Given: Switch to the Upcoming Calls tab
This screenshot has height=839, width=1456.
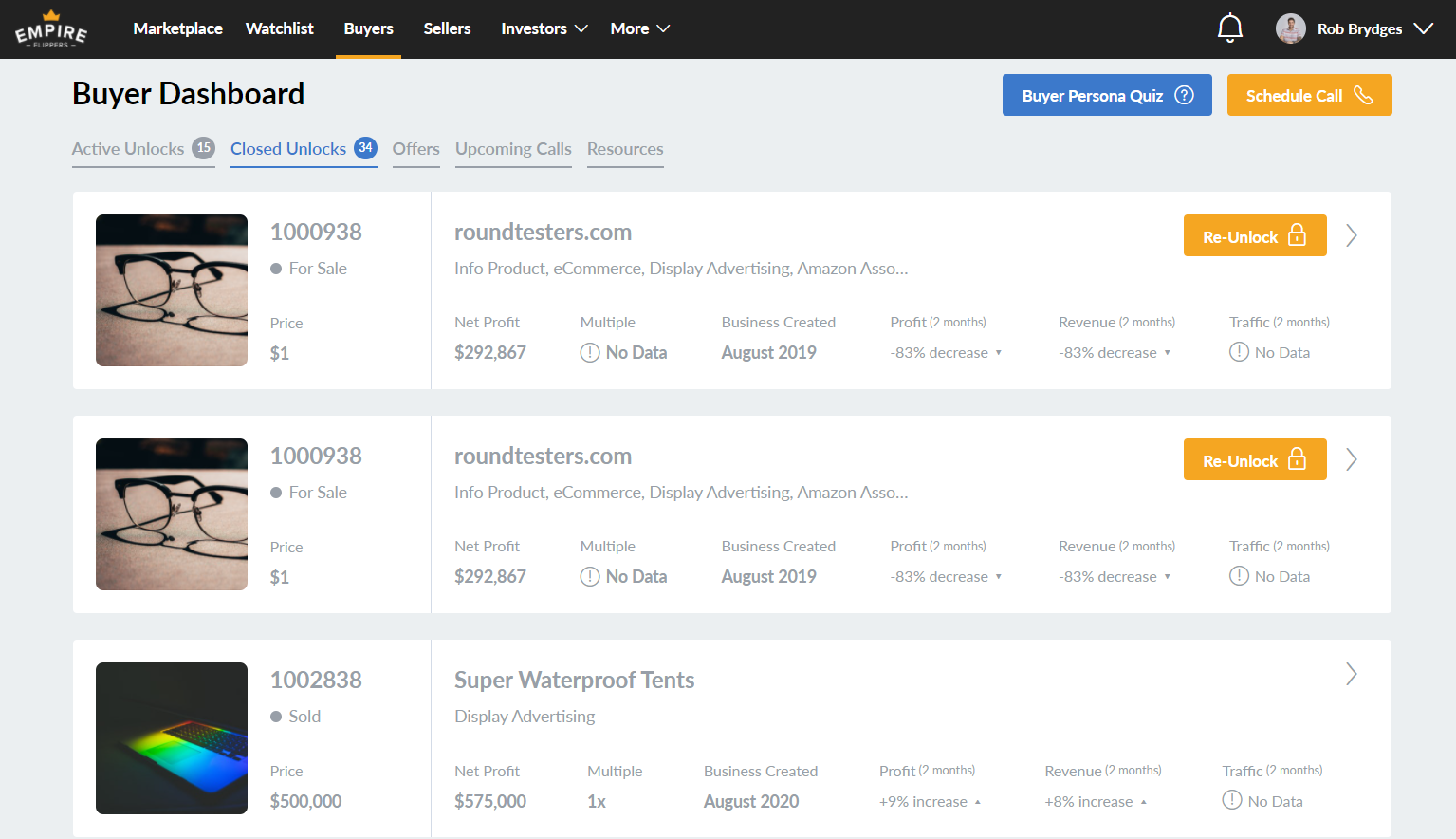Looking at the screenshot, I should point(513,149).
